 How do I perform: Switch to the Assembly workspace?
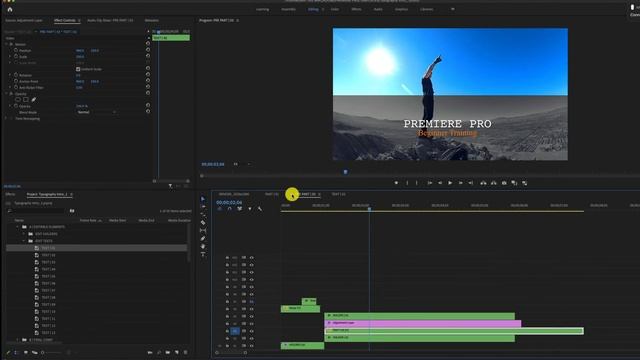[x=289, y=9]
